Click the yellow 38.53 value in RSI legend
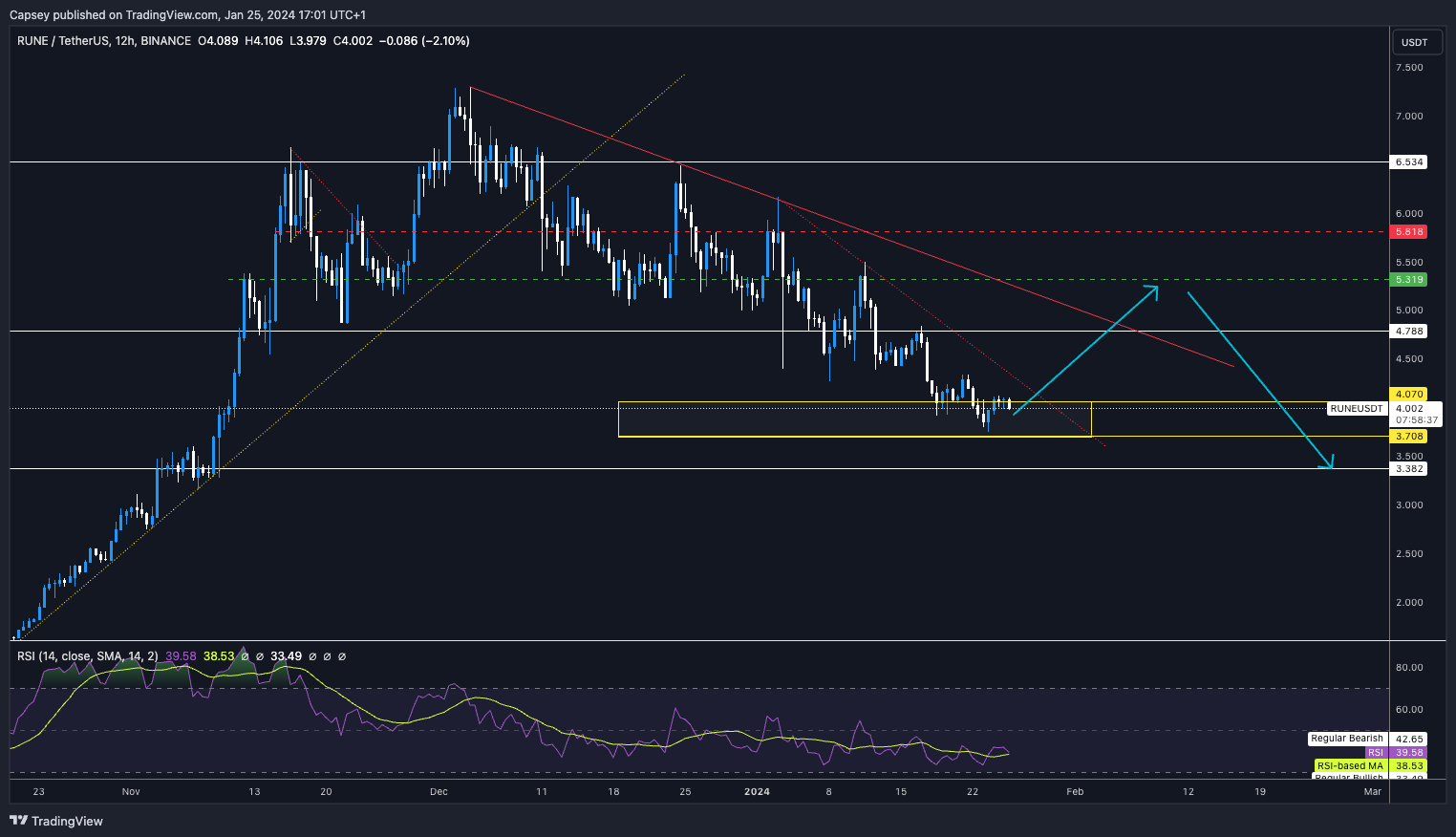This screenshot has width=1456, height=837. click(x=219, y=656)
